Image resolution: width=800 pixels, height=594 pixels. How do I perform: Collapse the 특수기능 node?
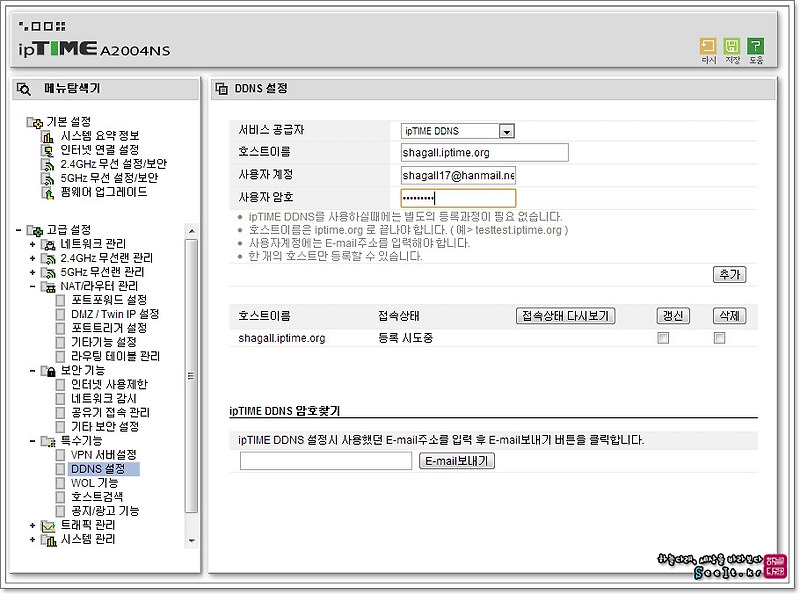tap(32, 441)
